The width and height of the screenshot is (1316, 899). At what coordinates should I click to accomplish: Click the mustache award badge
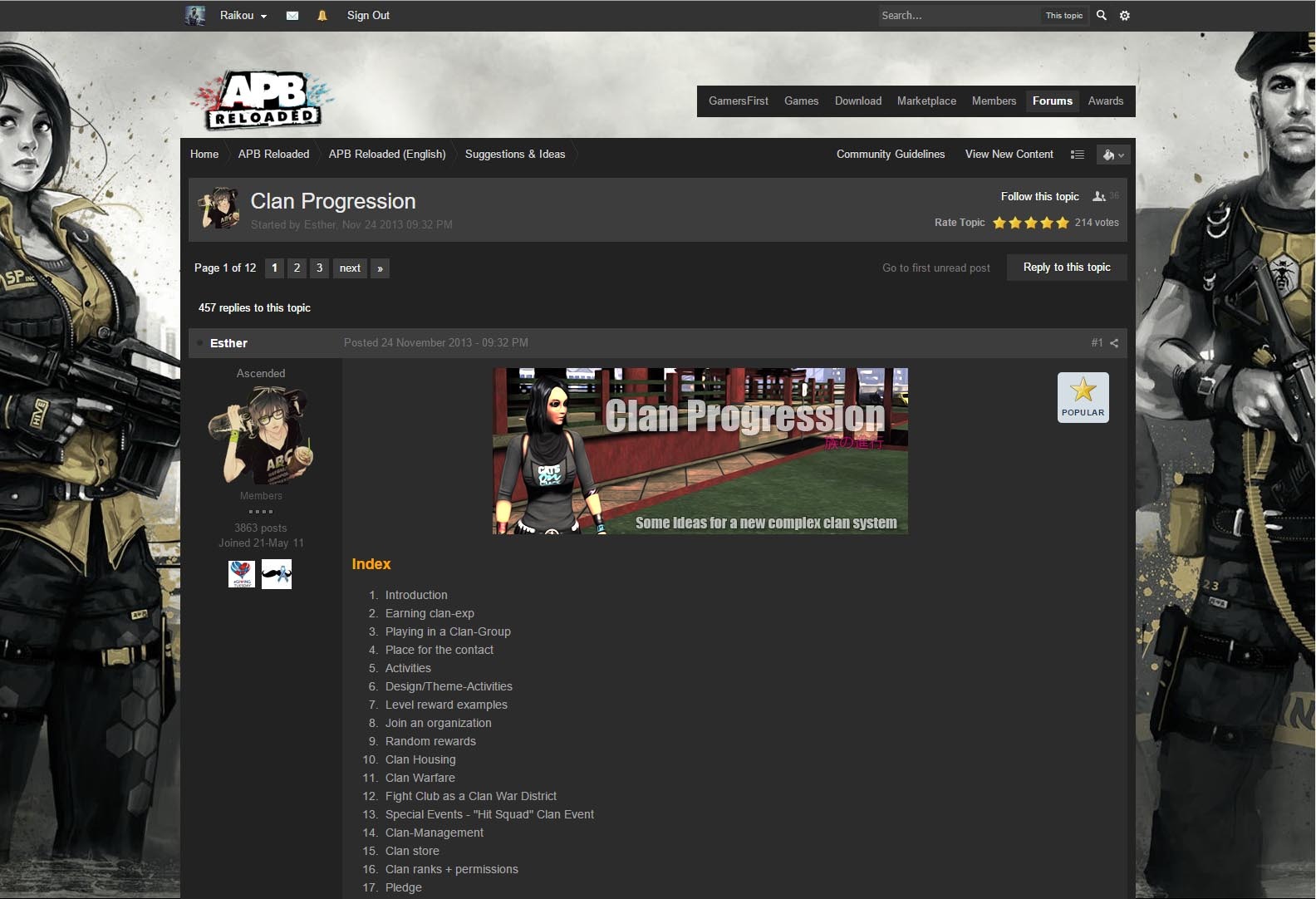click(277, 573)
